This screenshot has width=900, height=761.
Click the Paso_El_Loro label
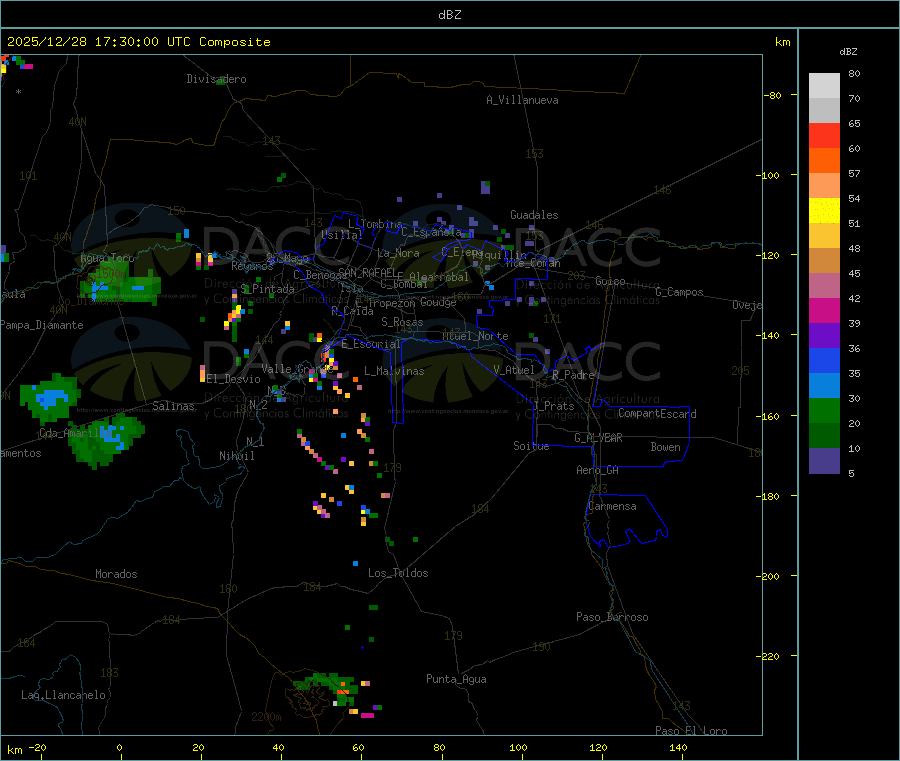click(692, 731)
